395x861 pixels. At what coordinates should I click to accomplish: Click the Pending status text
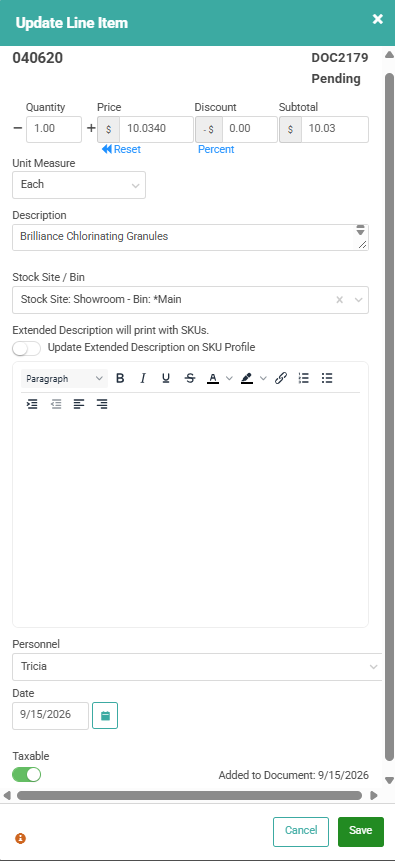point(336,79)
